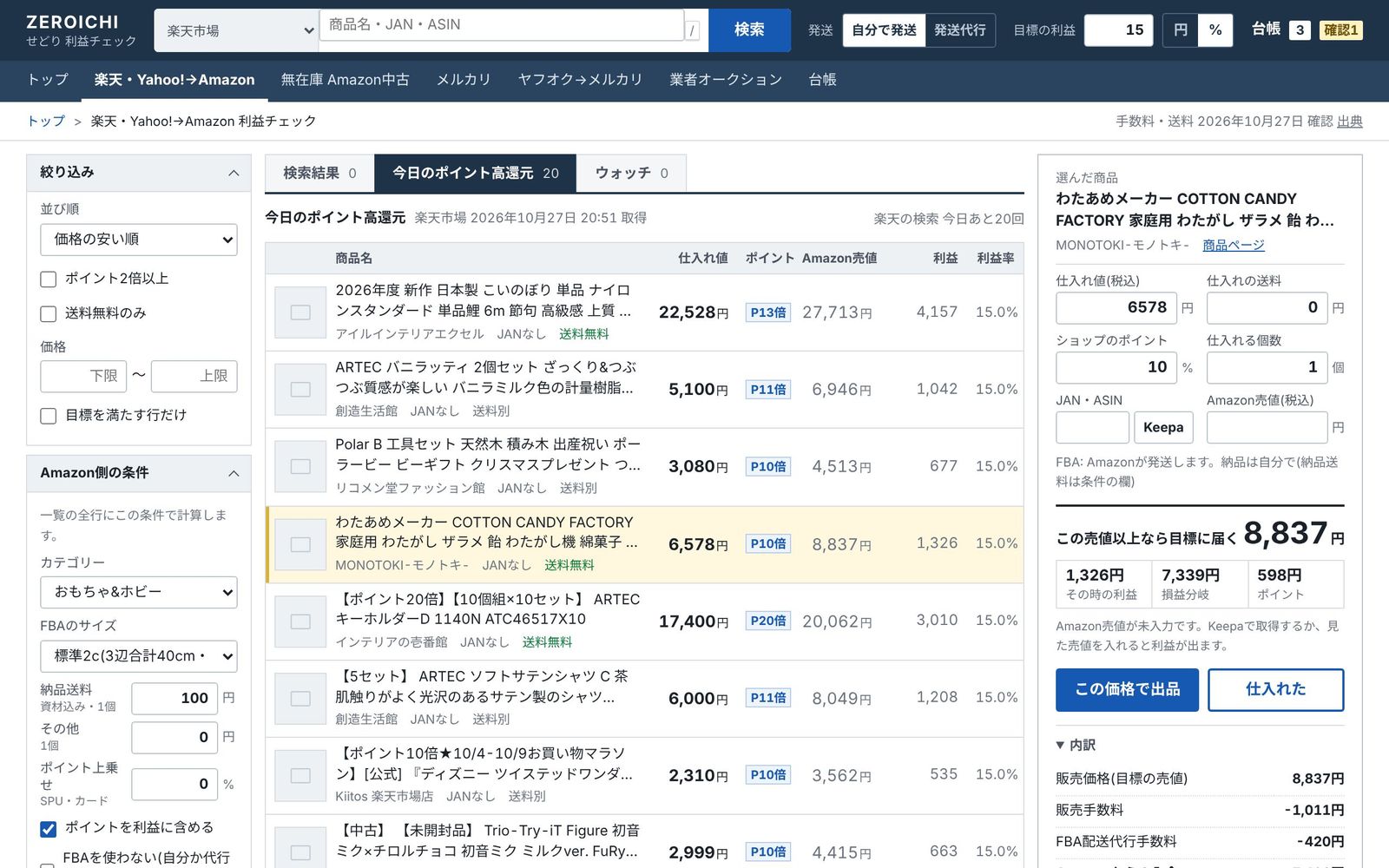This screenshot has width=1389, height=868.
Task: Open the 確認1 badge in header
Action: coord(1340,30)
